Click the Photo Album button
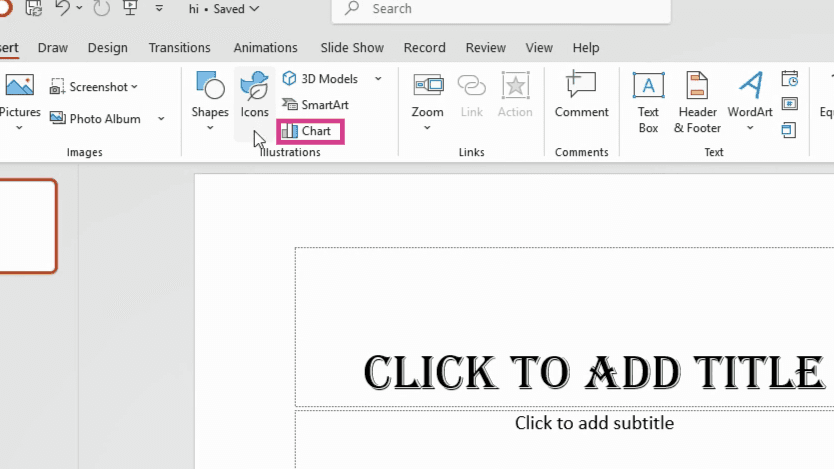Viewport: 834px width, 469px height. pyautogui.click(x=95, y=119)
